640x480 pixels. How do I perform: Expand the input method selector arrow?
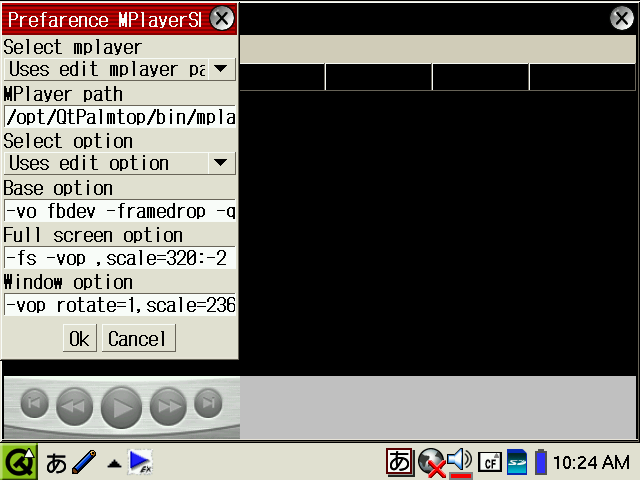(x=114, y=464)
